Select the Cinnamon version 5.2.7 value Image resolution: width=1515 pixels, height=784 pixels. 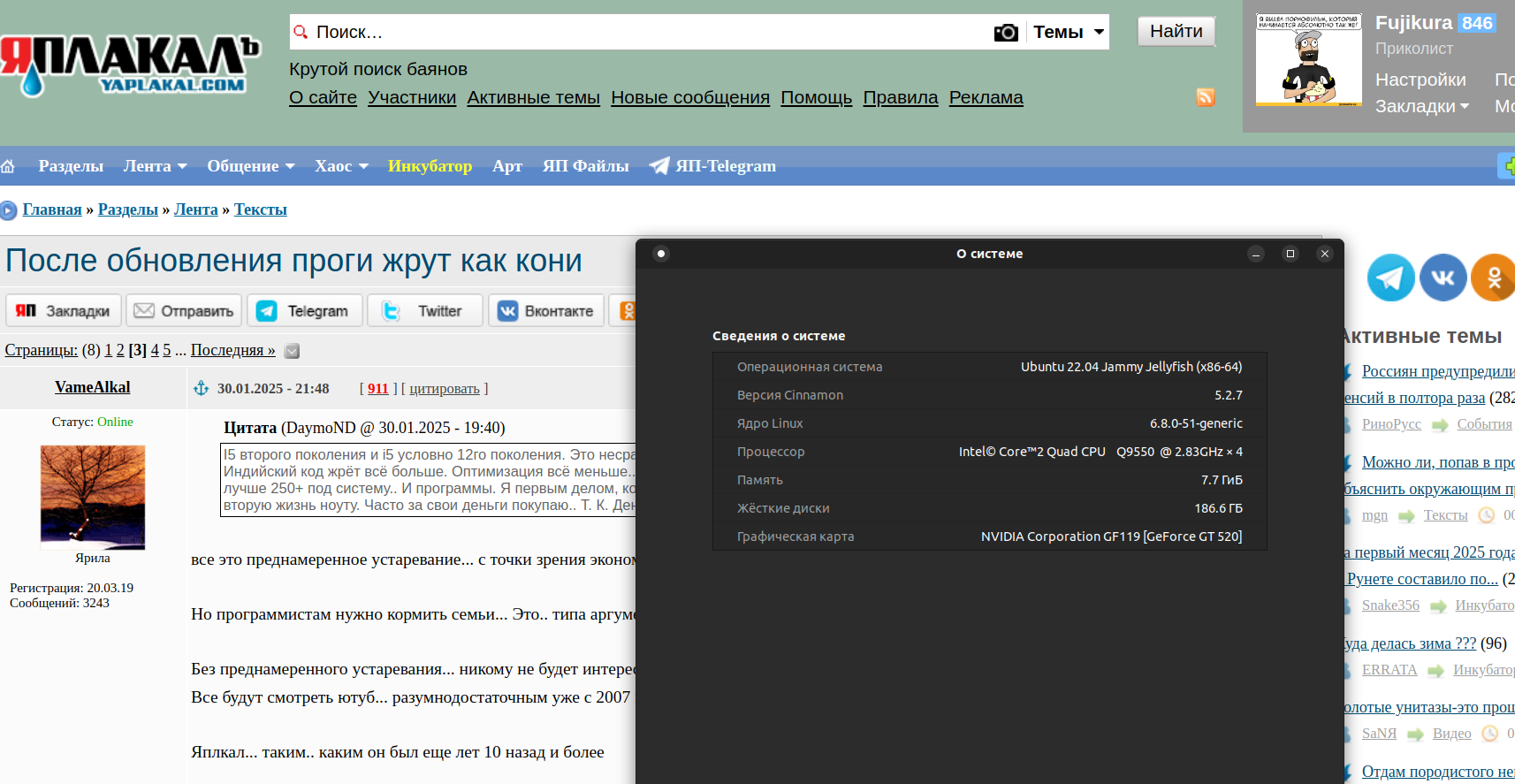[1229, 395]
